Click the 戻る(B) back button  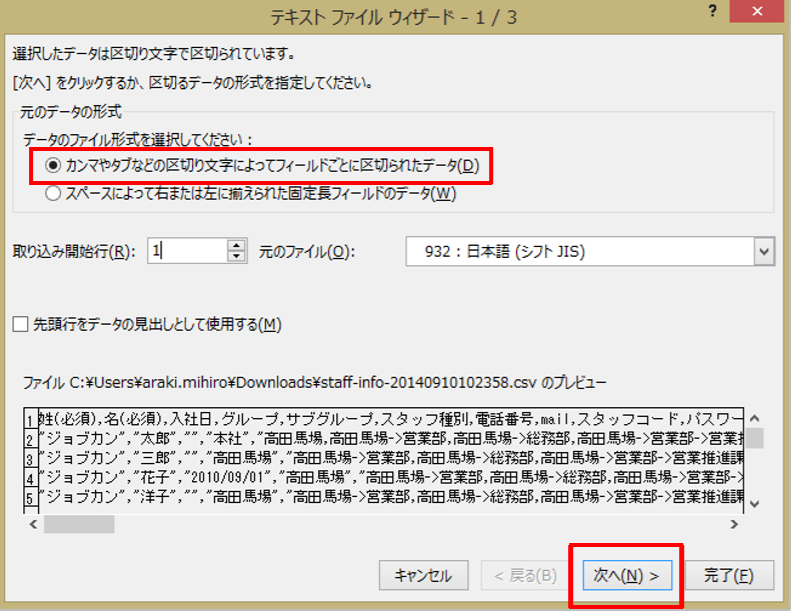pos(521,576)
